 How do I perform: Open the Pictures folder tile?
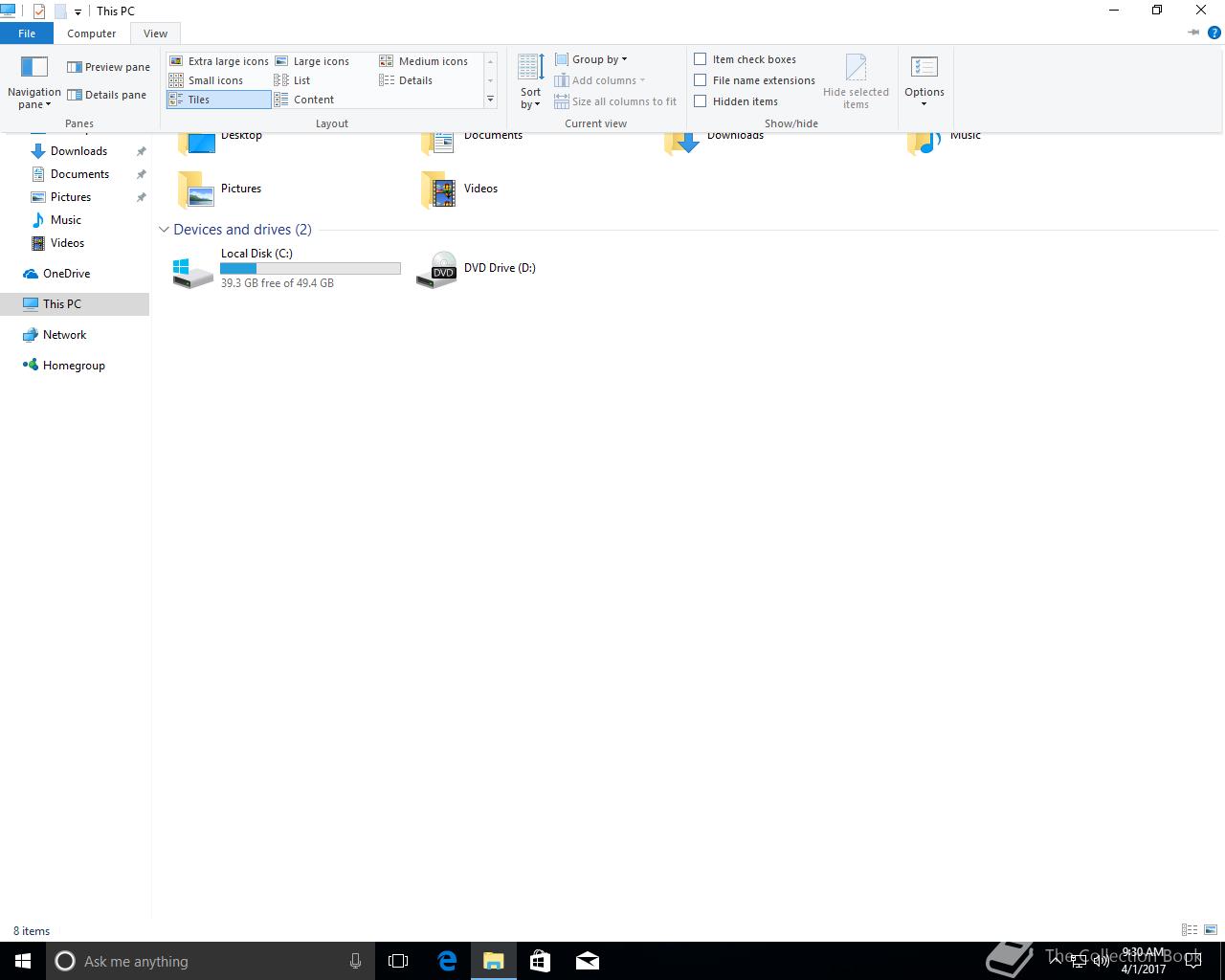(221, 189)
